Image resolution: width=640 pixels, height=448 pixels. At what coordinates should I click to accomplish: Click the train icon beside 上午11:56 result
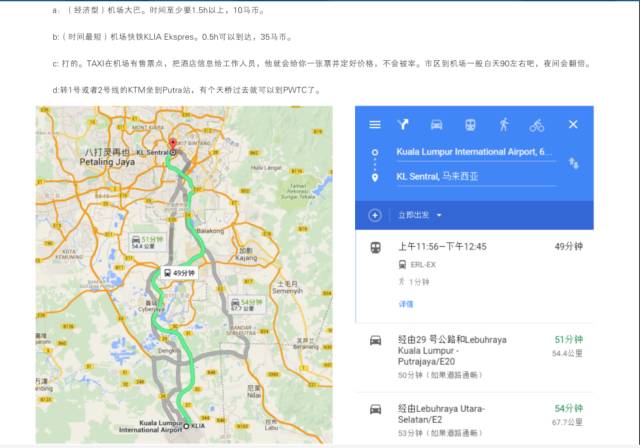(x=376, y=247)
